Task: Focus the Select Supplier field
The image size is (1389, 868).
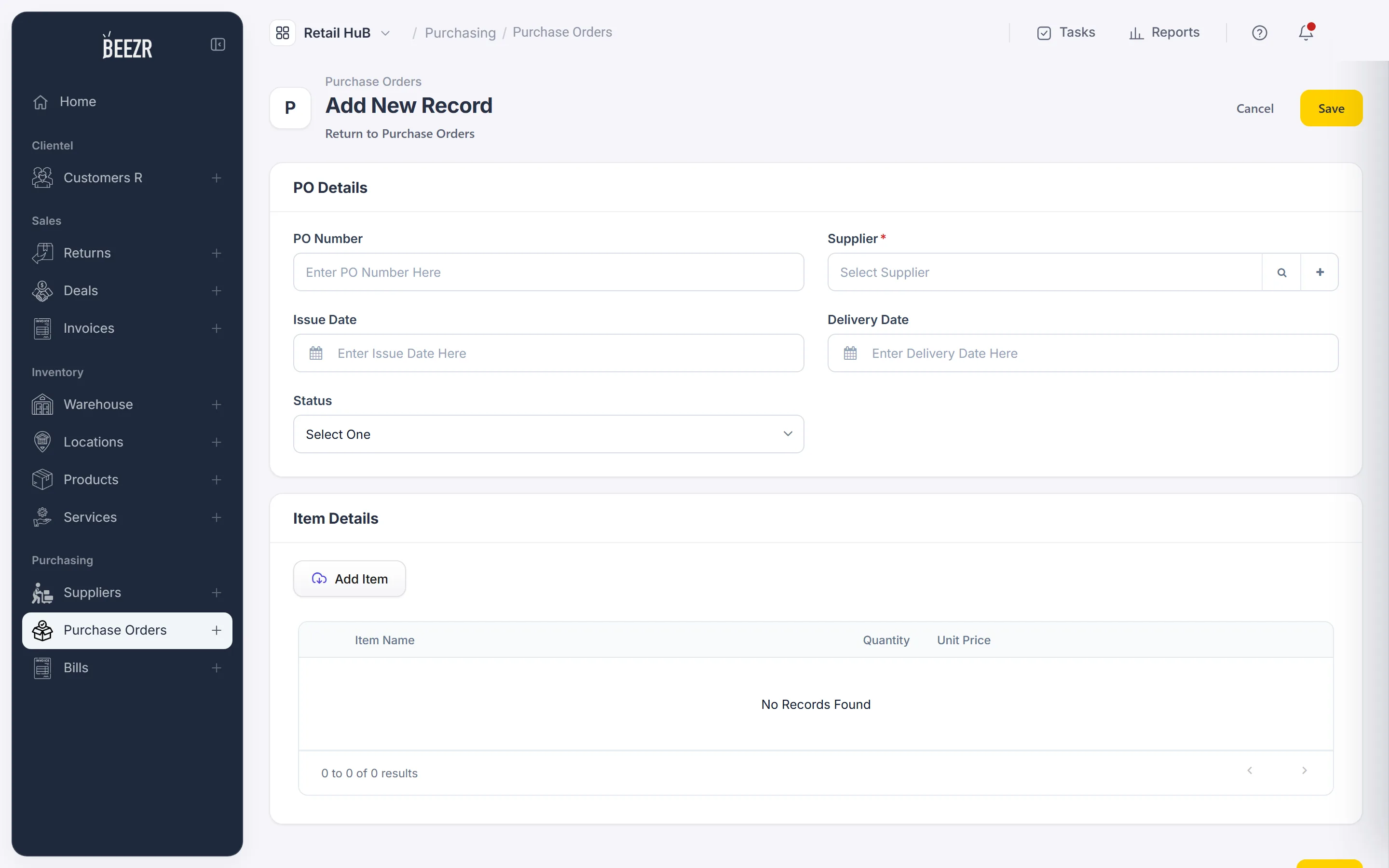Action: point(1045,272)
